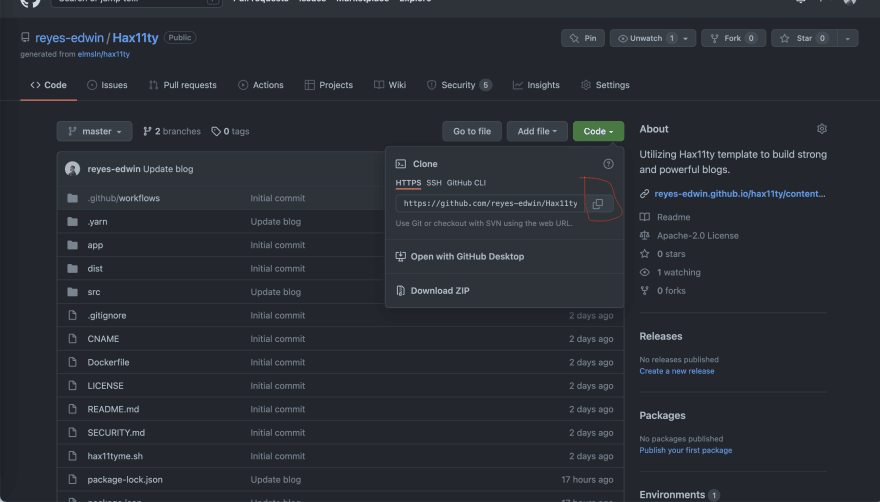Pin the repository
The width and height of the screenshot is (880, 502).
click(x=583, y=38)
